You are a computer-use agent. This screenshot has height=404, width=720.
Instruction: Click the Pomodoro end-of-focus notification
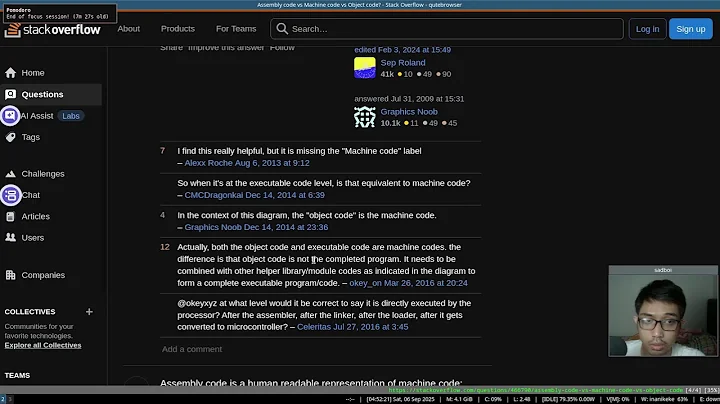(x=59, y=13)
